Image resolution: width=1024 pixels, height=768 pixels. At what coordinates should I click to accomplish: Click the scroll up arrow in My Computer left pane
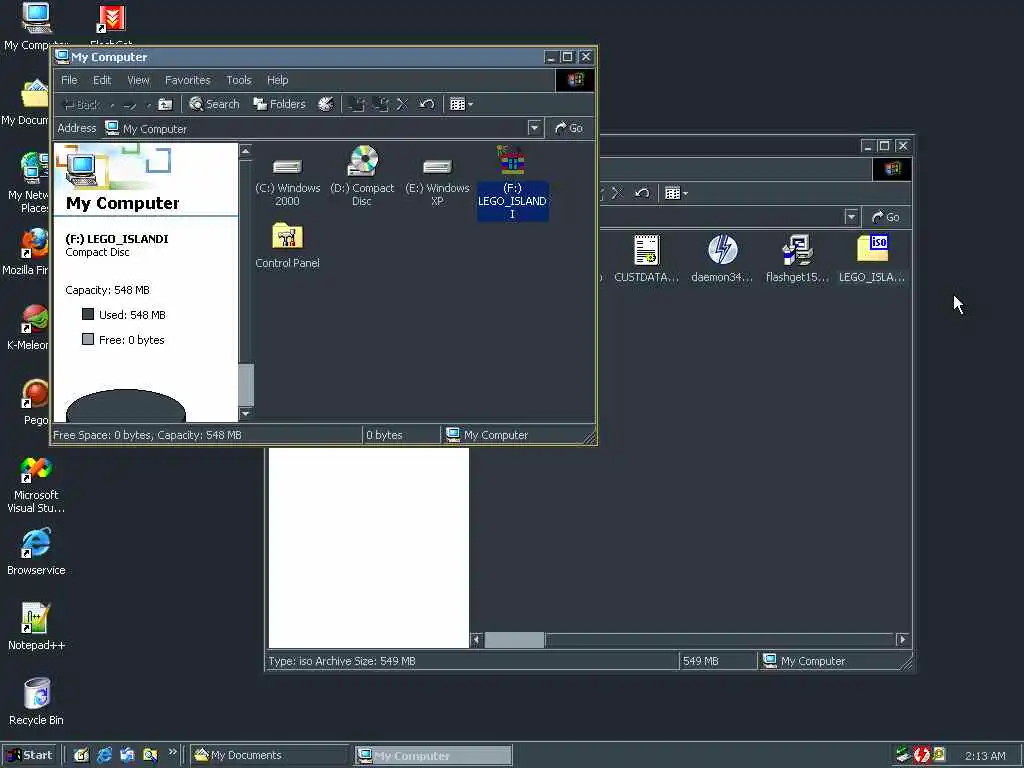[246, 152]
